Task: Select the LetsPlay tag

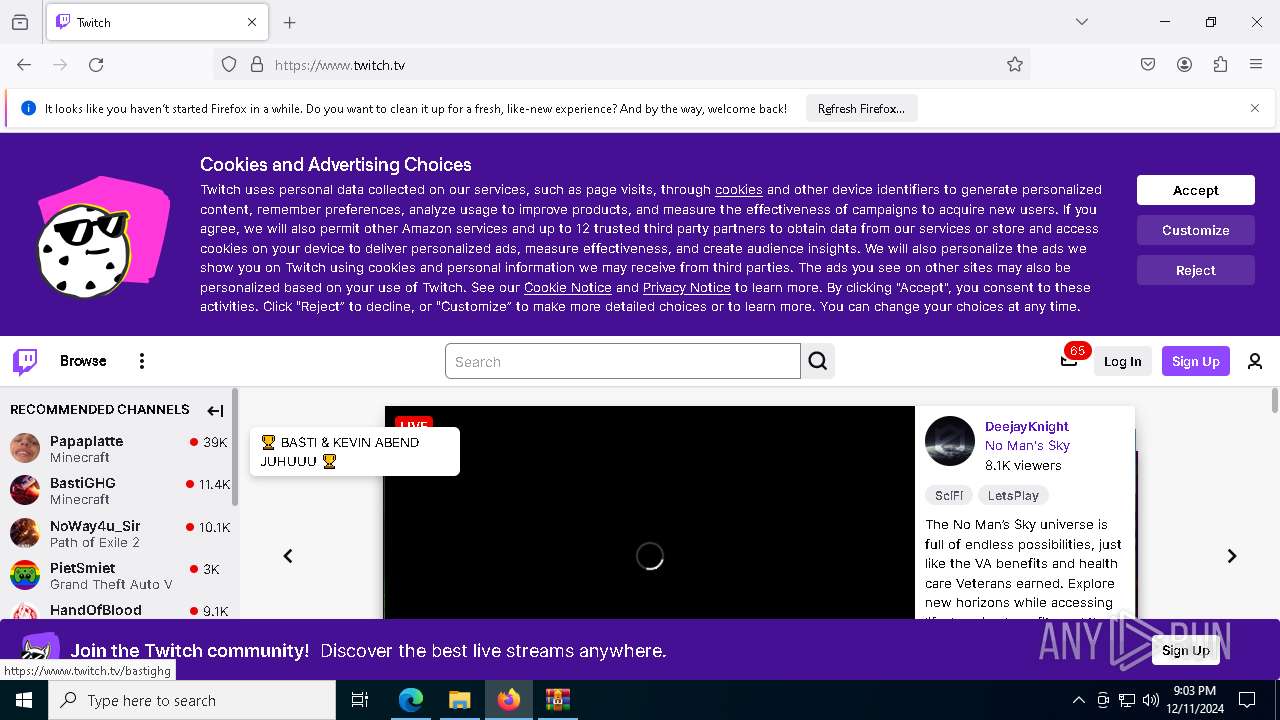Action: pos(1013,495)
